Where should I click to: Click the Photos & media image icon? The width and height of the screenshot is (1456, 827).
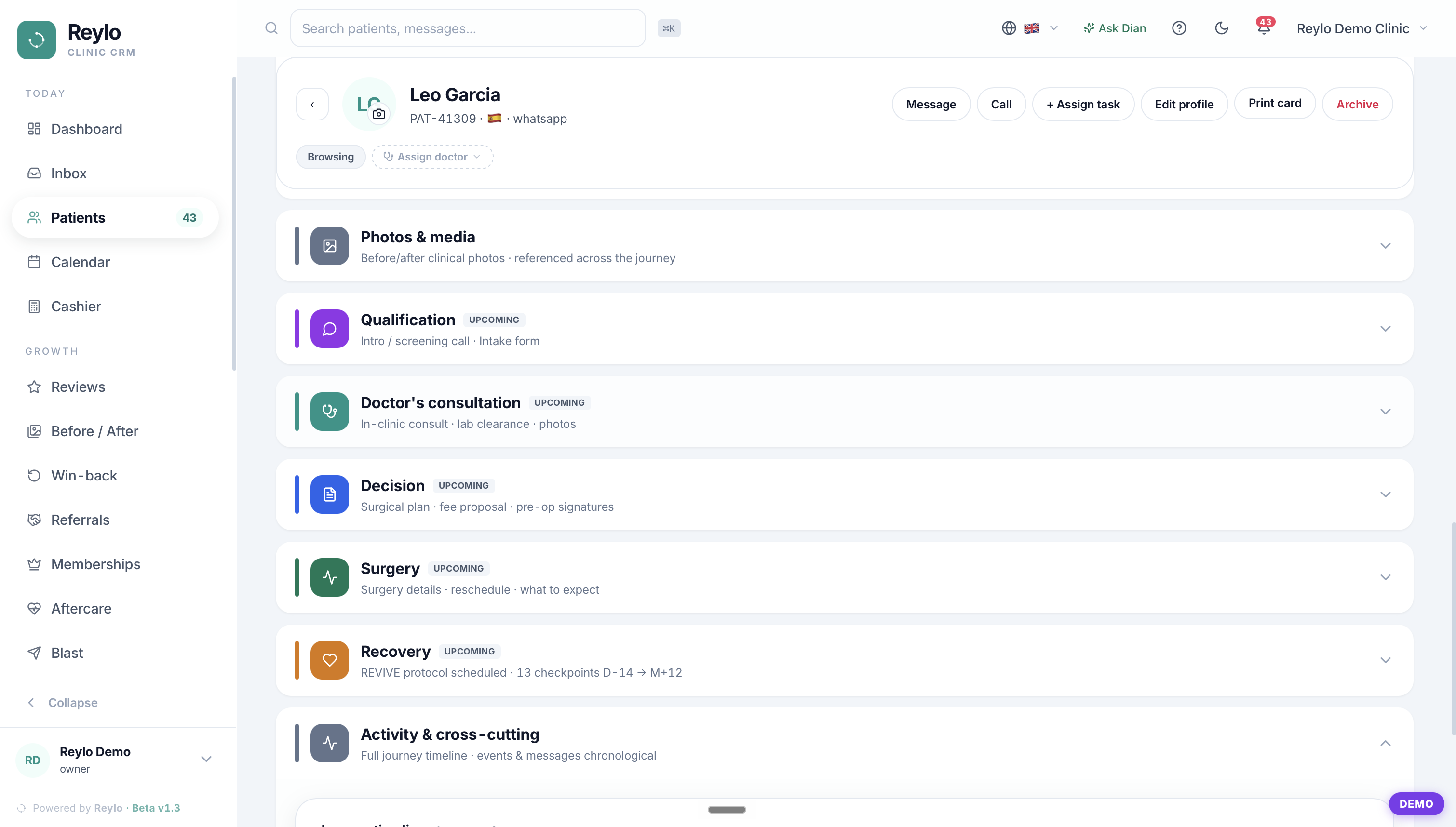point(329,246)
